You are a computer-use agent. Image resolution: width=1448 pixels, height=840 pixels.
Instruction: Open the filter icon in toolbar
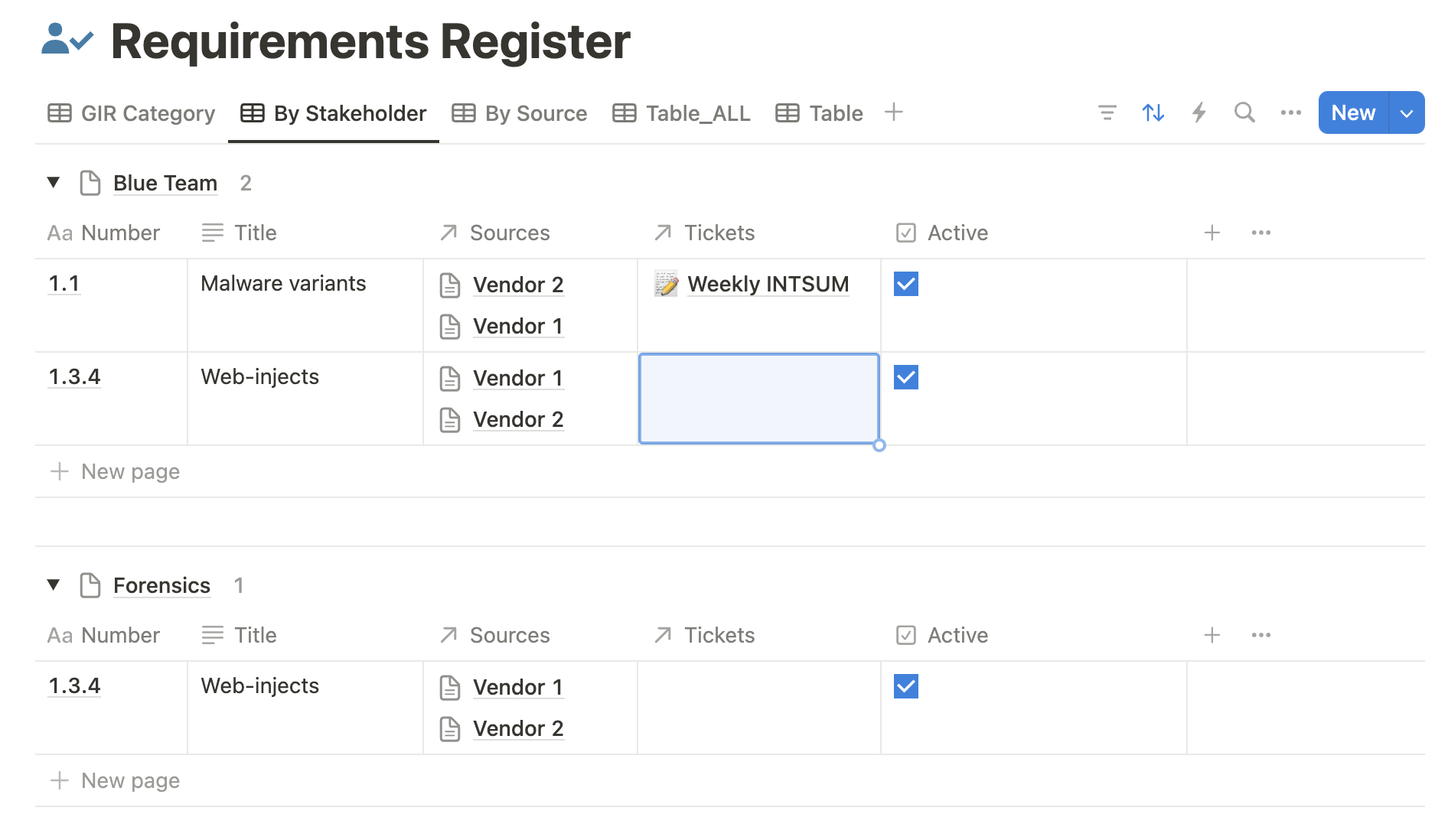[1107, 113]
